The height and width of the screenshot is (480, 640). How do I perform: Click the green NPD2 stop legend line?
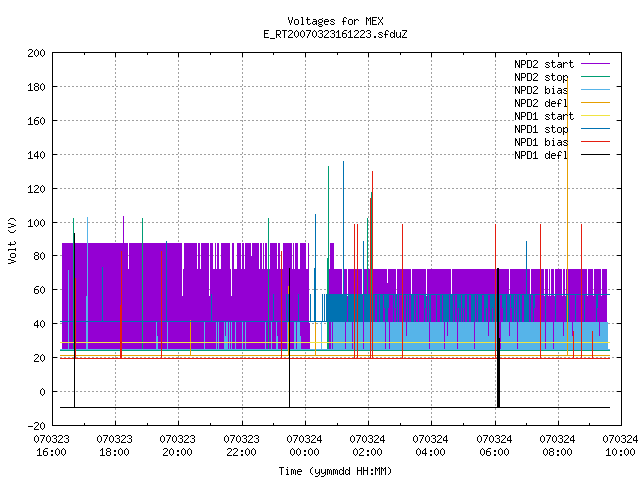(596, 77)
